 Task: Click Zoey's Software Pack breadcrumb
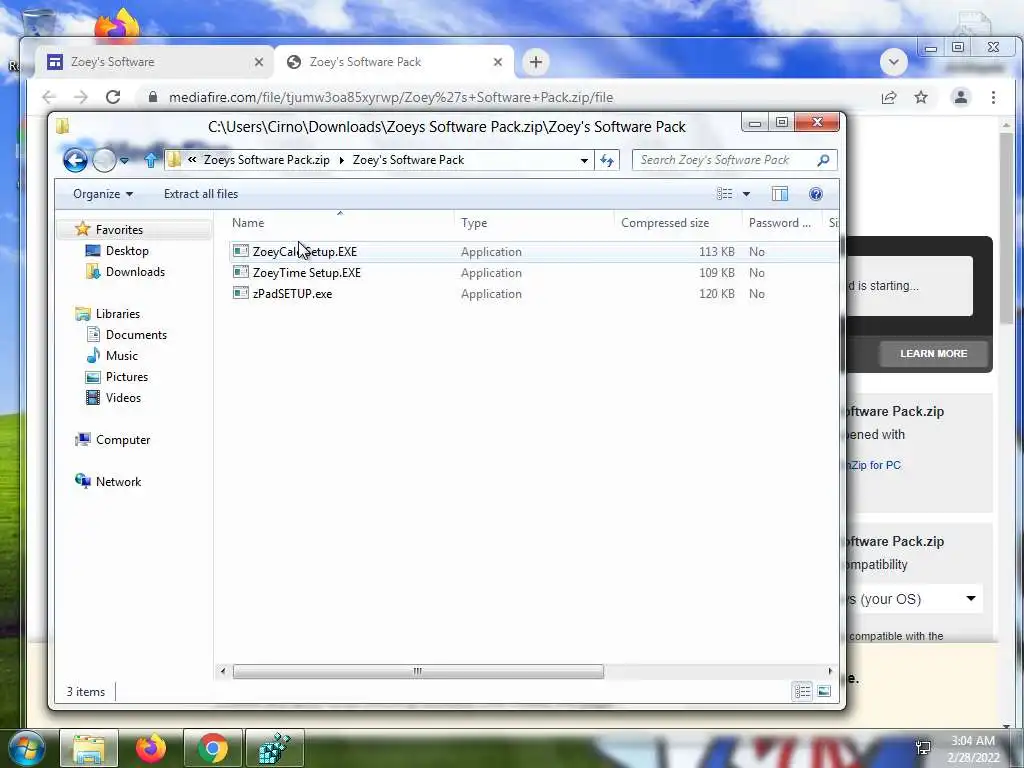click(408, 160)
